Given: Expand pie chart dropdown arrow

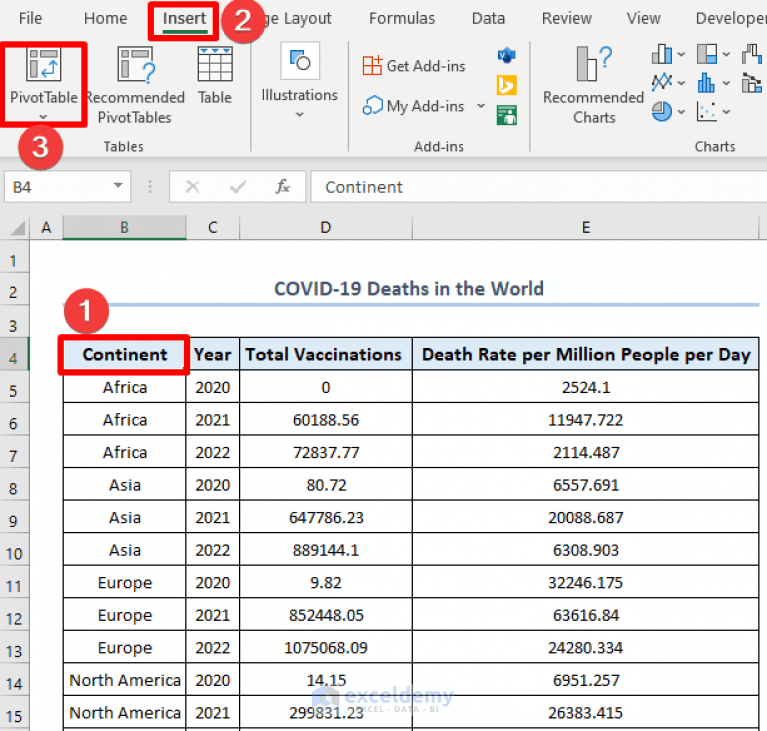Looking at the screenshot, I should pyautogui.click(x=681, y=112).
